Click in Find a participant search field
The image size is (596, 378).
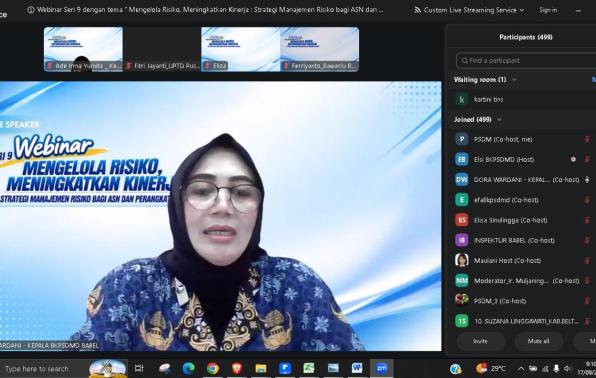click(526, 60)
